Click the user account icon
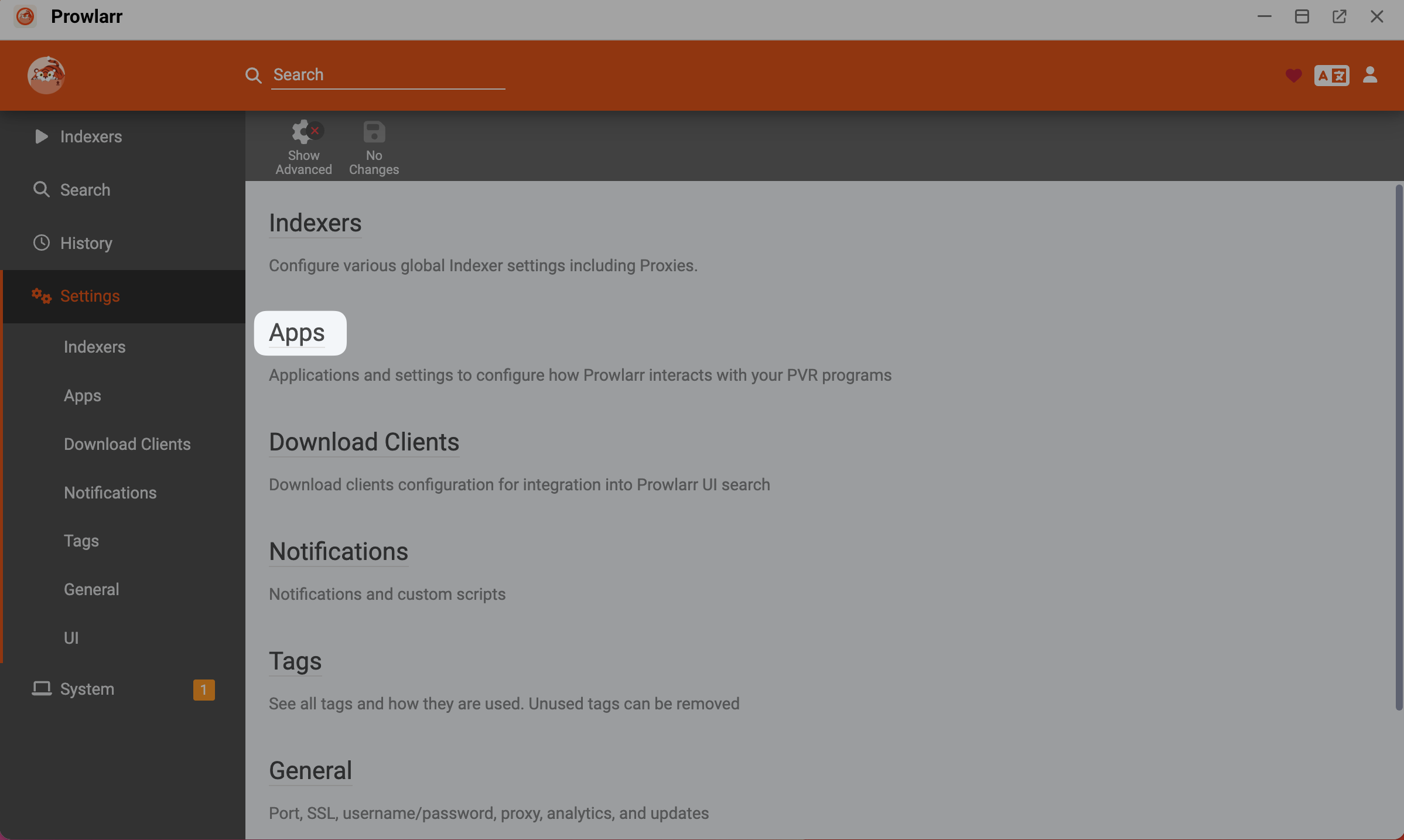1404x840 pixels. 1370,75
